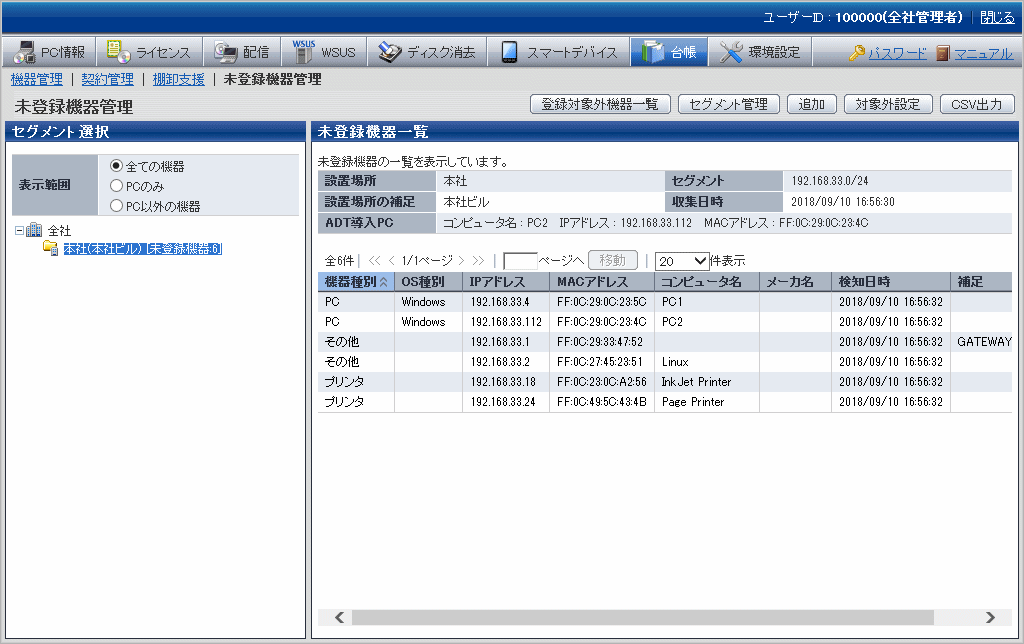Click the スマートデバイス smartphone icon
Image resolution: width=1024 pixels, height=644 pixels.
509,52
